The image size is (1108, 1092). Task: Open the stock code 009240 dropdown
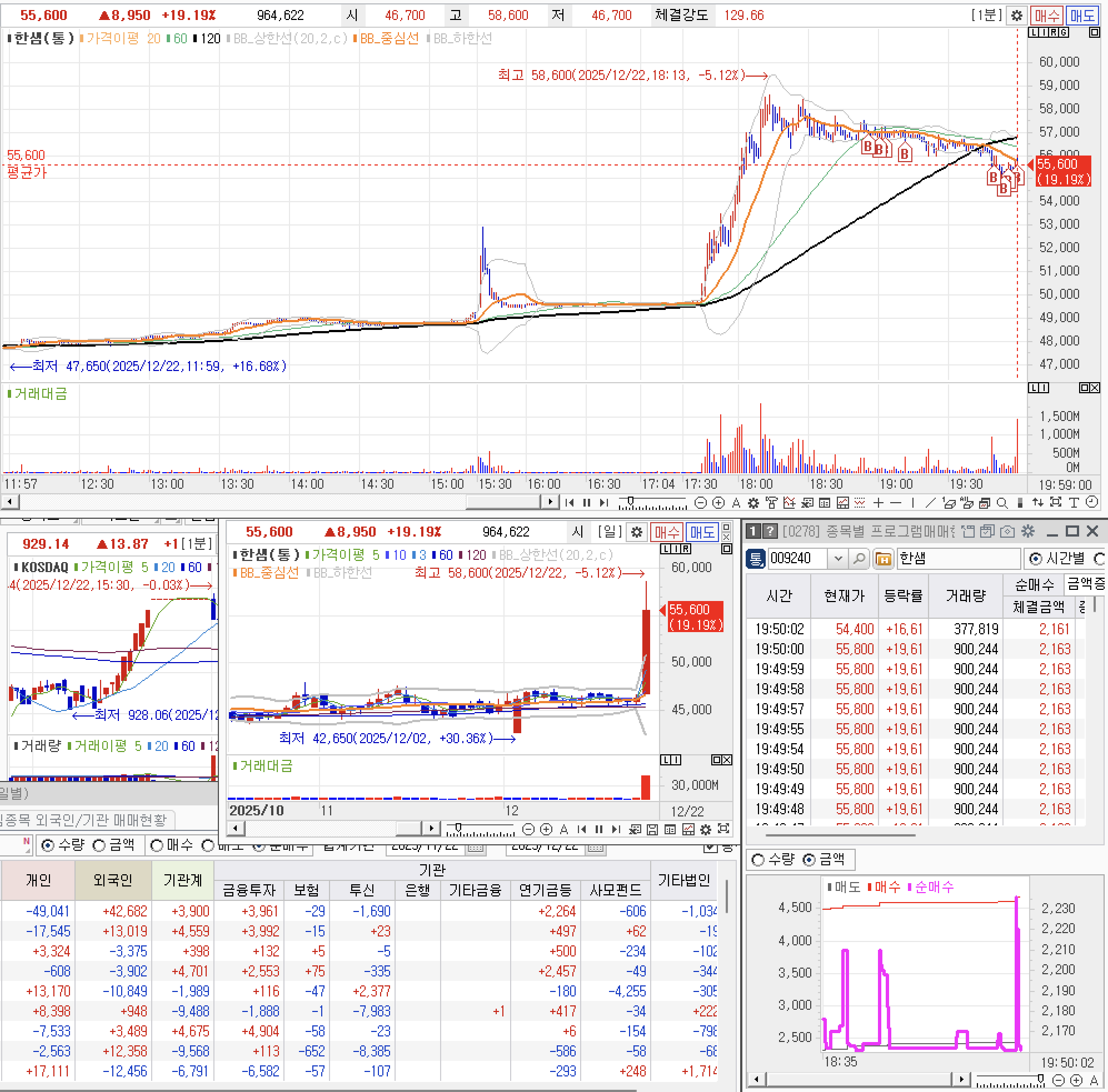point(838,558)
